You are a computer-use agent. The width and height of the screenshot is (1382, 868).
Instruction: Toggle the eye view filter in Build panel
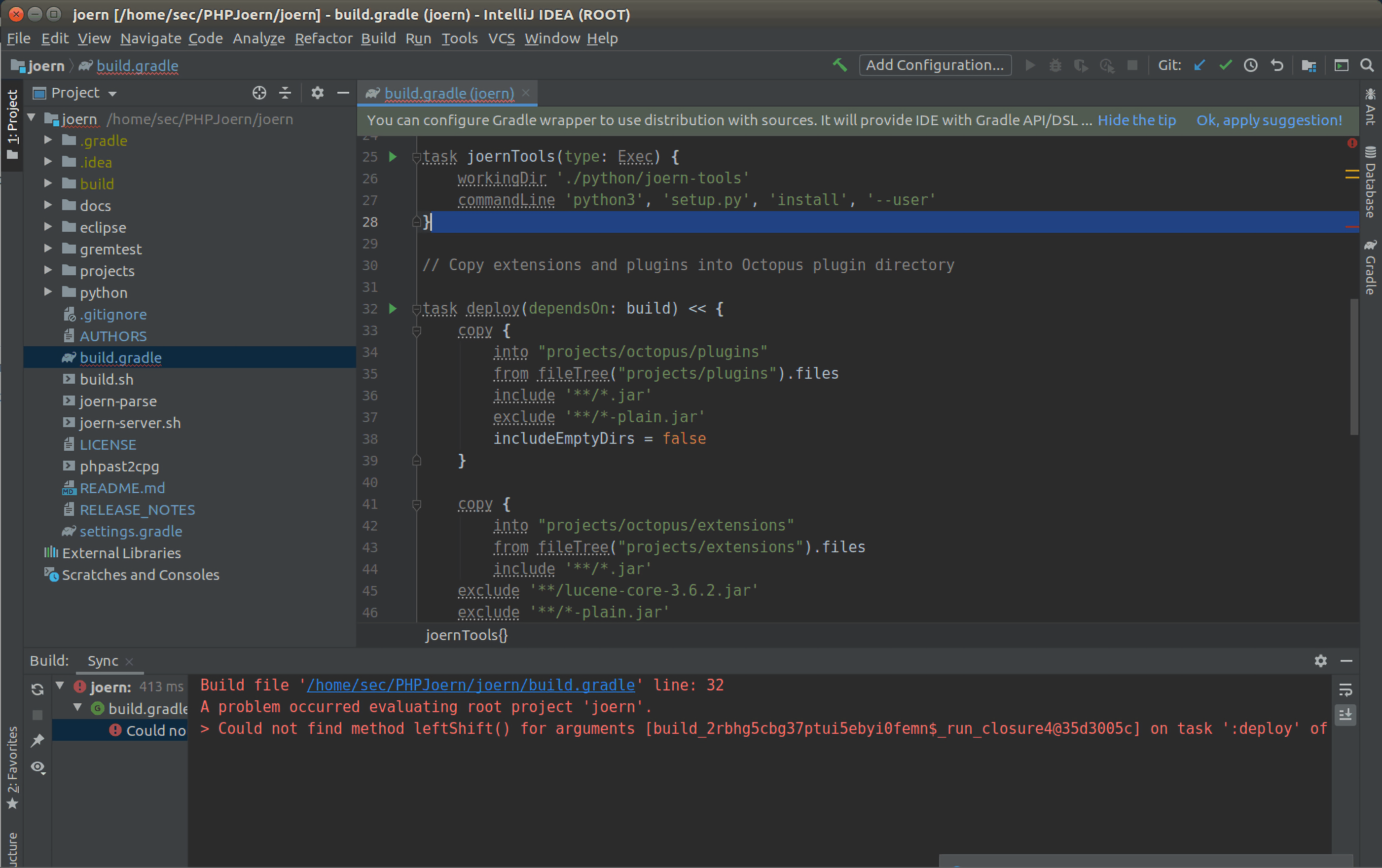[38, 767]
